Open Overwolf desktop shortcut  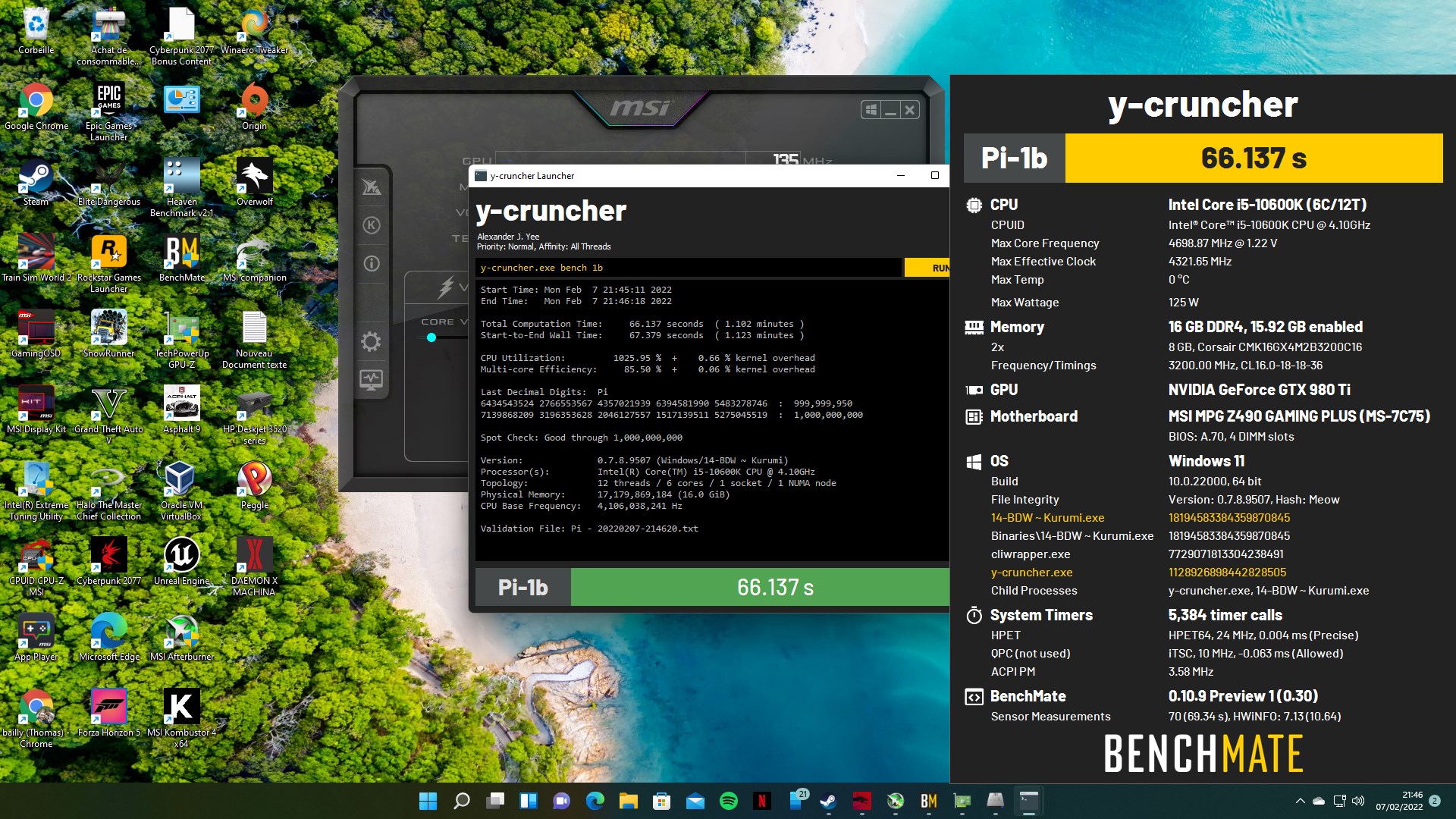[x=254, y=183]
